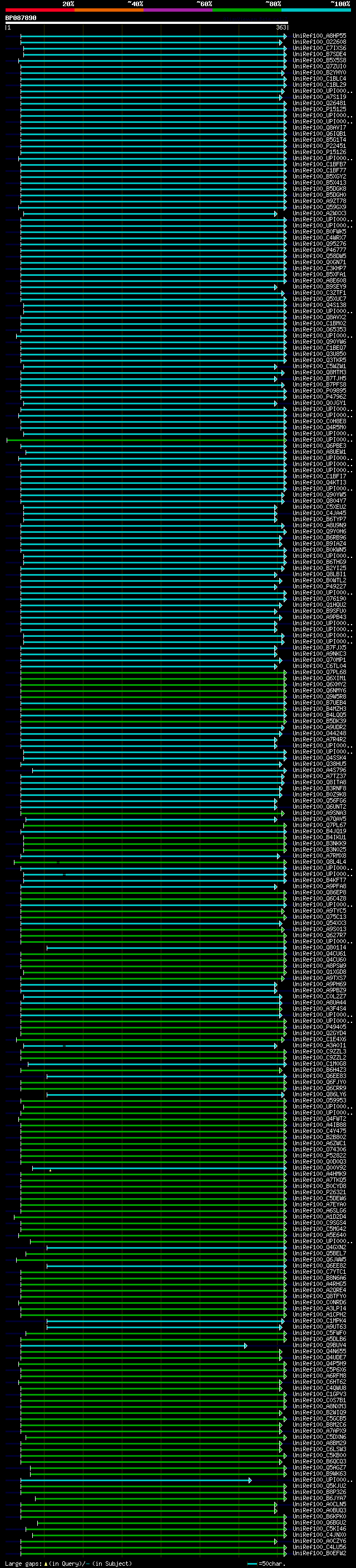
Task: Click the UniRef100_A4S796 label
Action: coord(319,770)
